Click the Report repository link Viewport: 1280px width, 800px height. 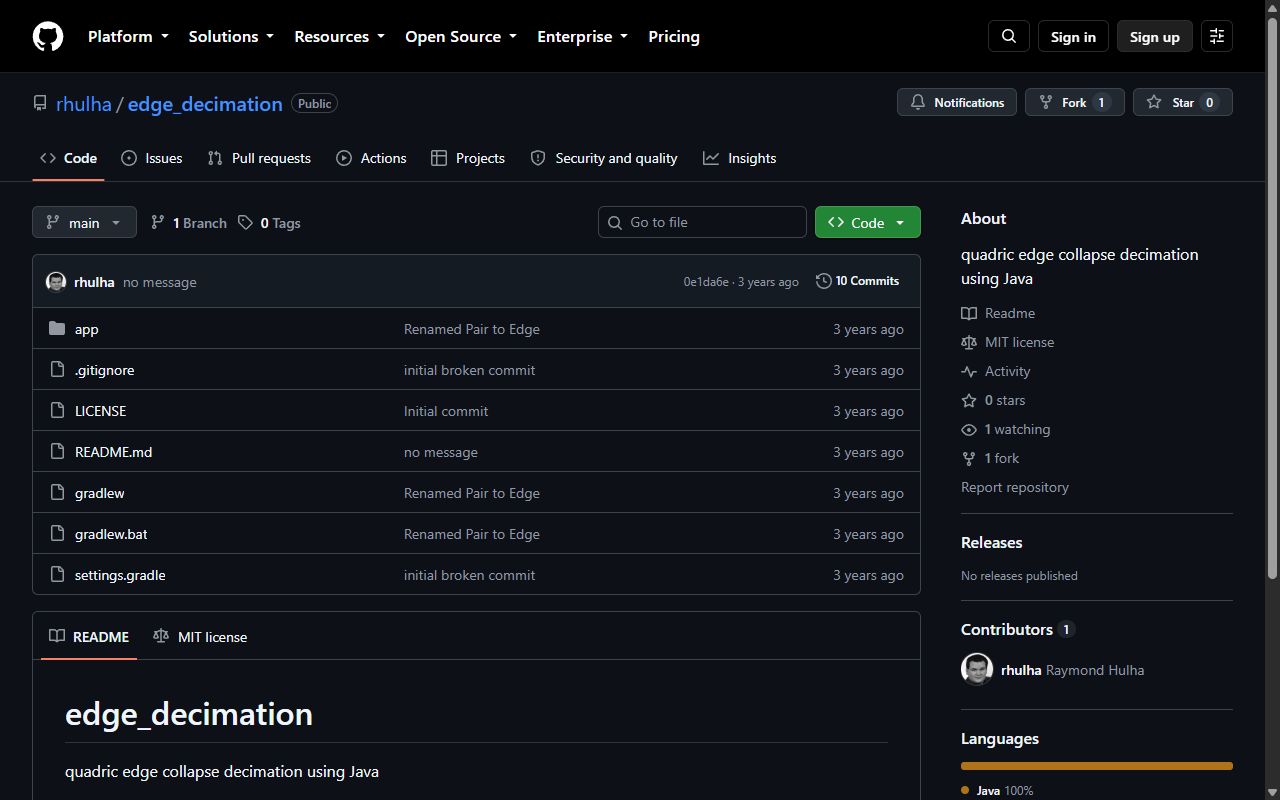(x=1015, y=487)
